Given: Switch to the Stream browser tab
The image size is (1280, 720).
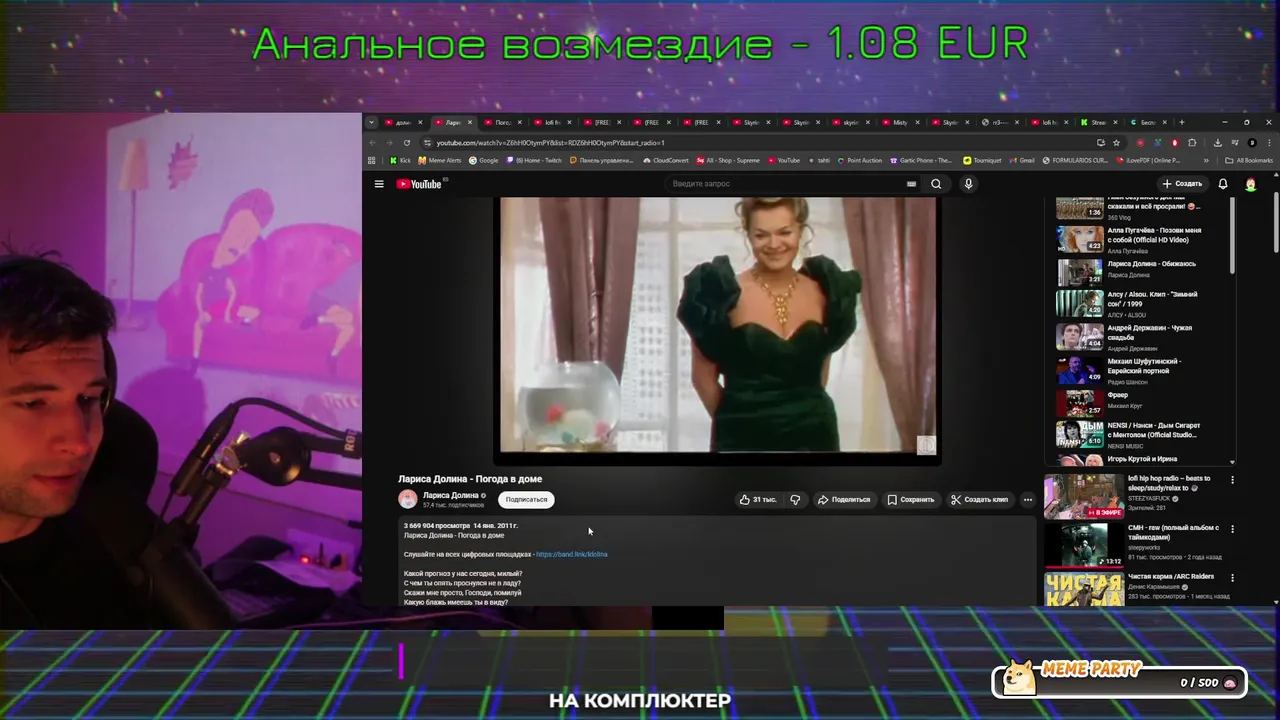Looking at the screenshot, I should 1099,122.
